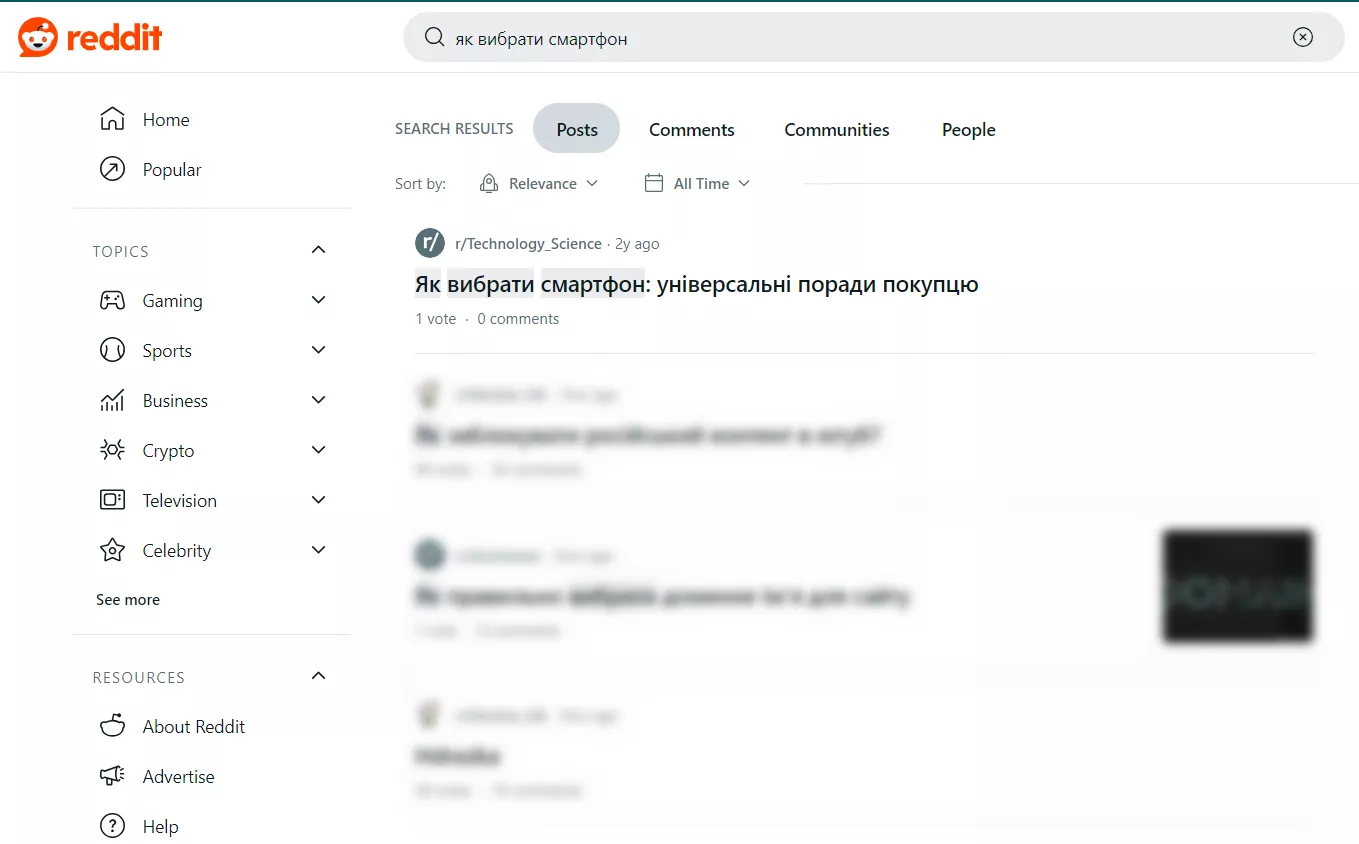Click the Sports ball icon

click(112, 350)
